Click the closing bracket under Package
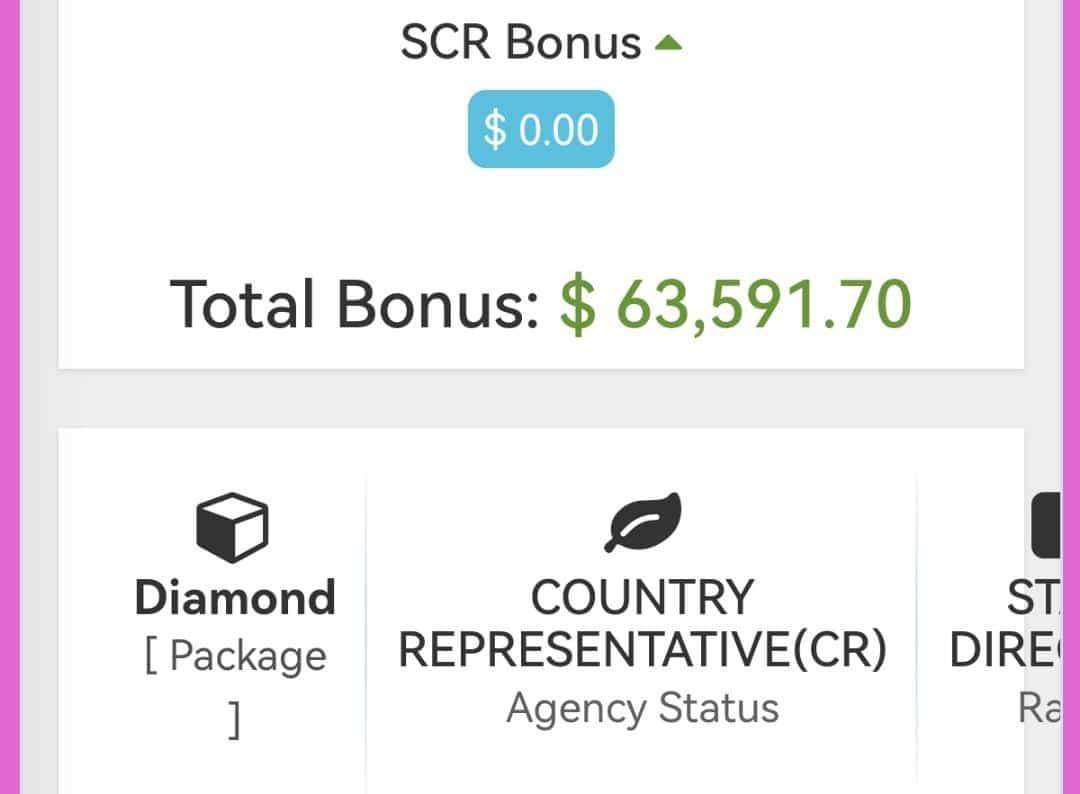 tap(234, 719)
